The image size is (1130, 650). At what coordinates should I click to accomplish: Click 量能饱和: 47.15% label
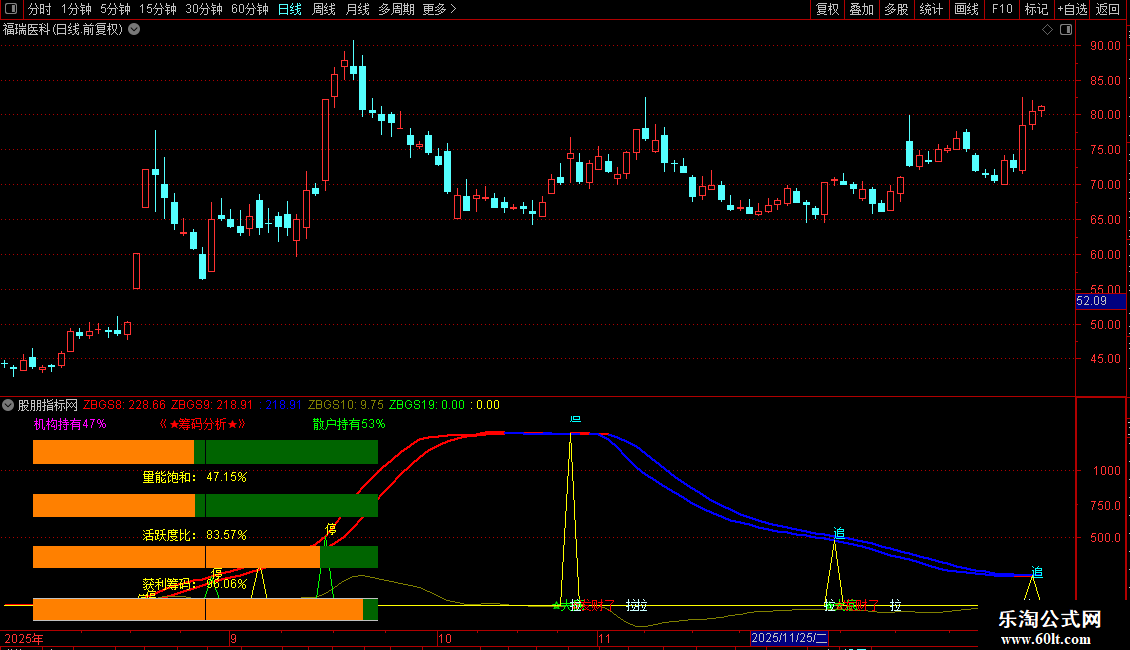point(195,477)
